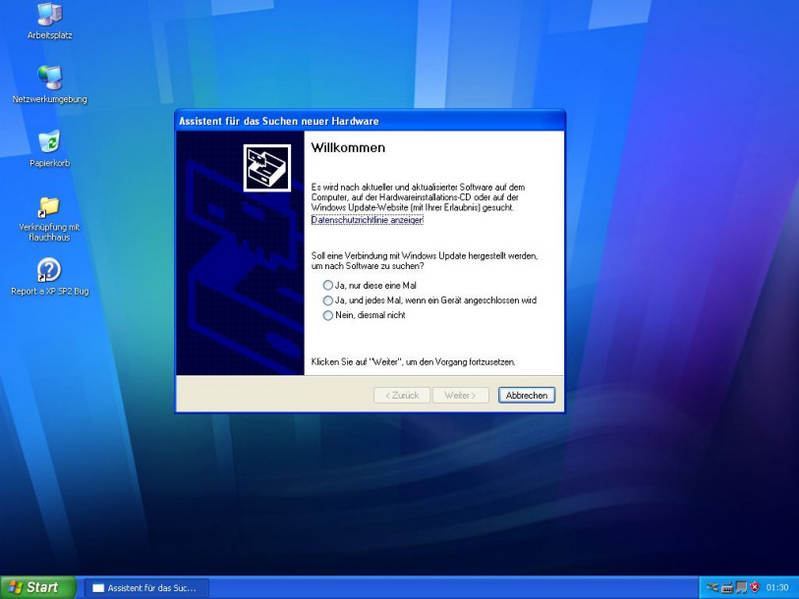
Task: Click the 'Klicken Sie auf Weiter' instruction text
Action: click(x=413, y=362)
